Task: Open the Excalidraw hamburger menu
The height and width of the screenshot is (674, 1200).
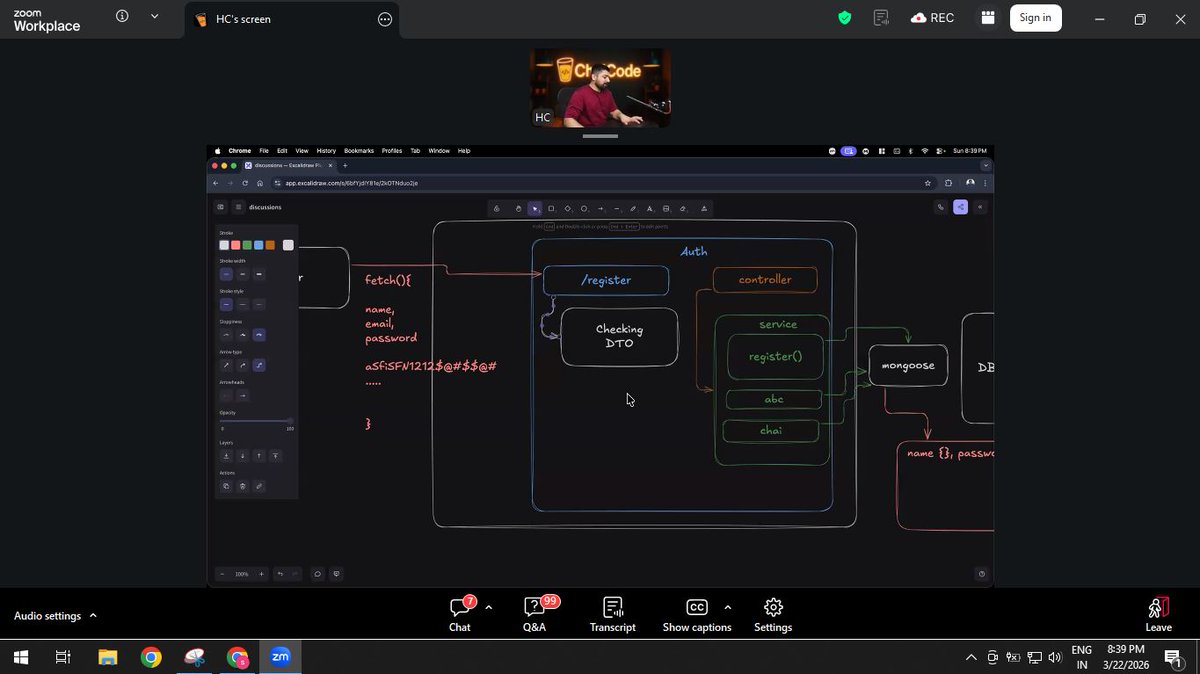Action: 238,207
